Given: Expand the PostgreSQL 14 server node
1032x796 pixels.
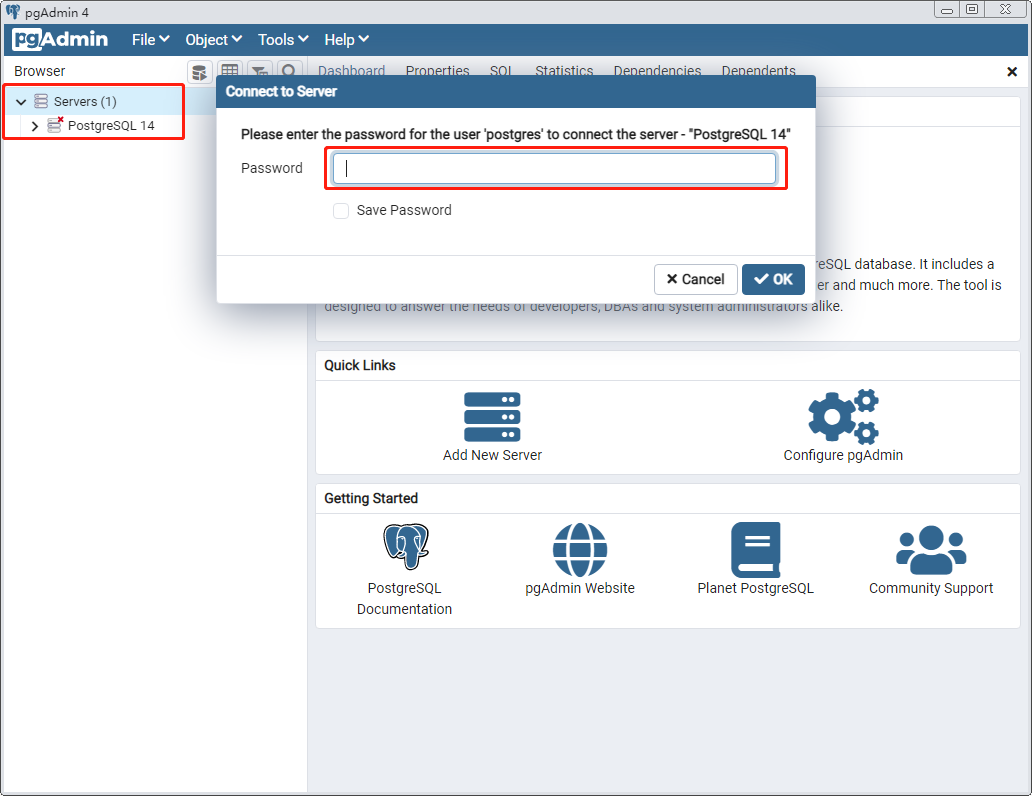Looking at the screenshot, I should pos(35,126).
